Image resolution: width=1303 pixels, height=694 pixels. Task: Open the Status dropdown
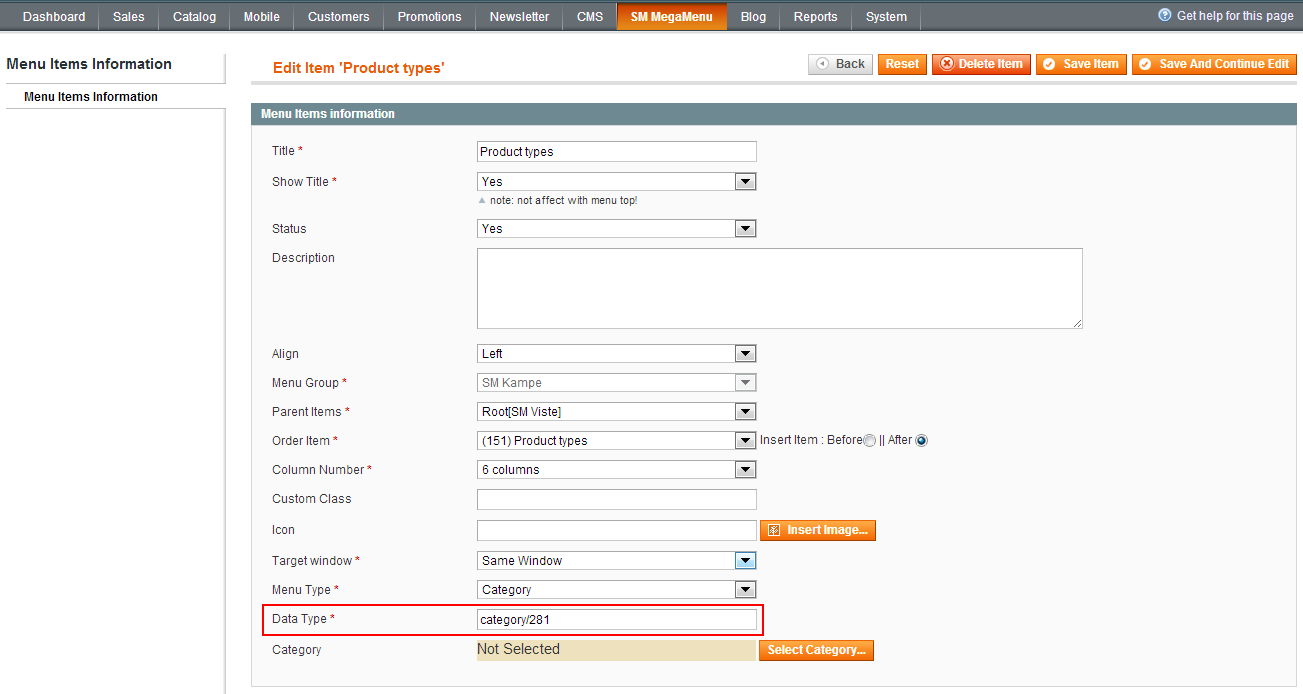(x=617, y=229)
